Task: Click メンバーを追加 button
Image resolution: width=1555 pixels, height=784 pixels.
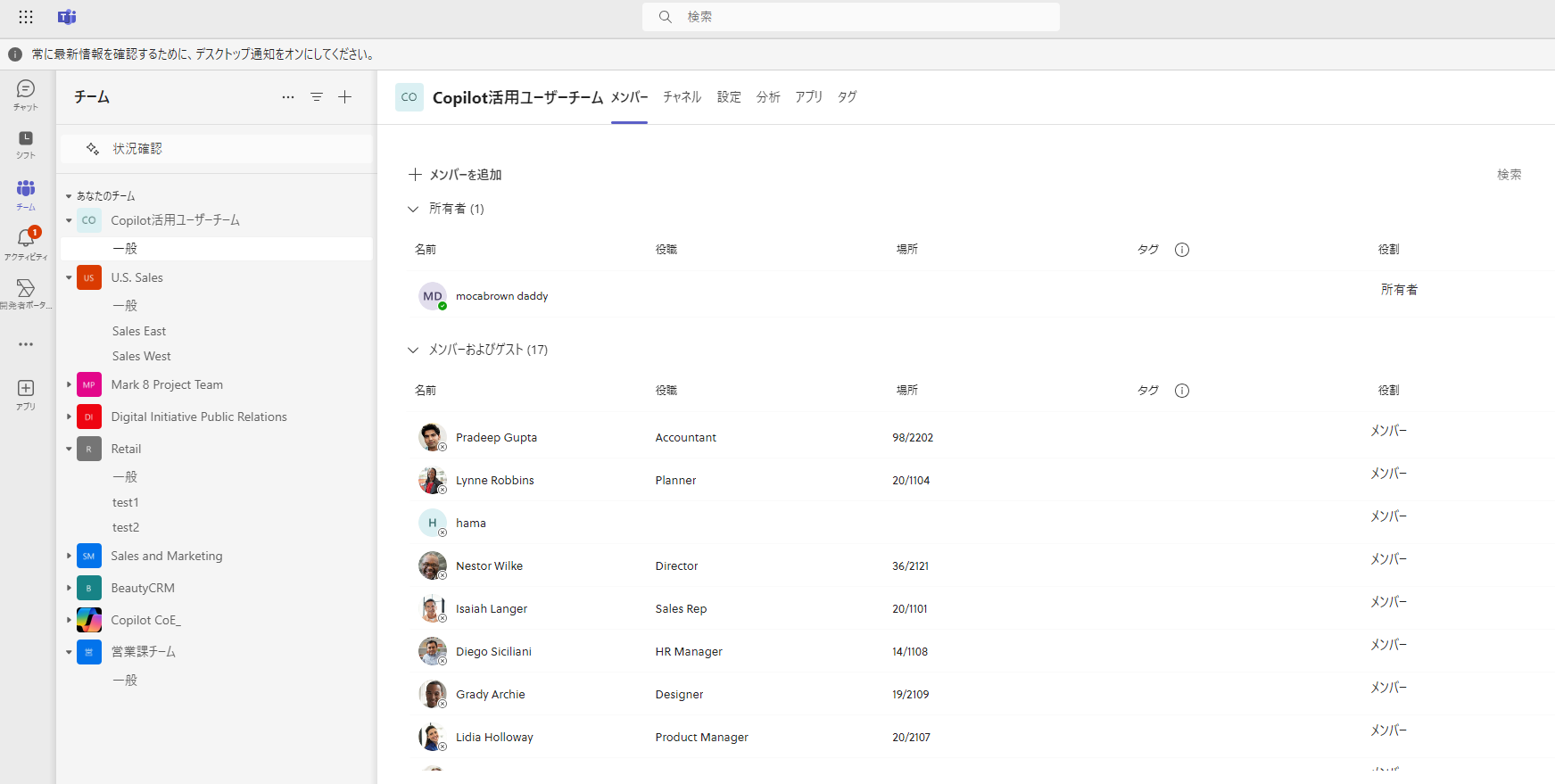Action: click(x=455, y=175)
